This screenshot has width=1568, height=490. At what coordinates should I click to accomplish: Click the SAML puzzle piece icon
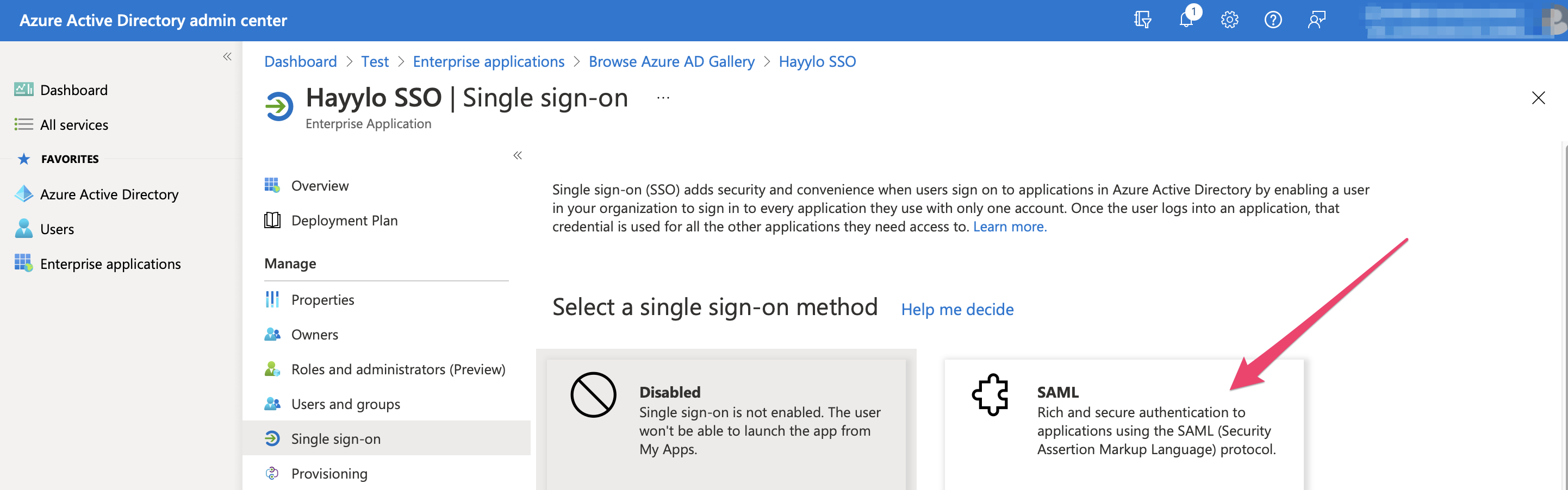991,394
